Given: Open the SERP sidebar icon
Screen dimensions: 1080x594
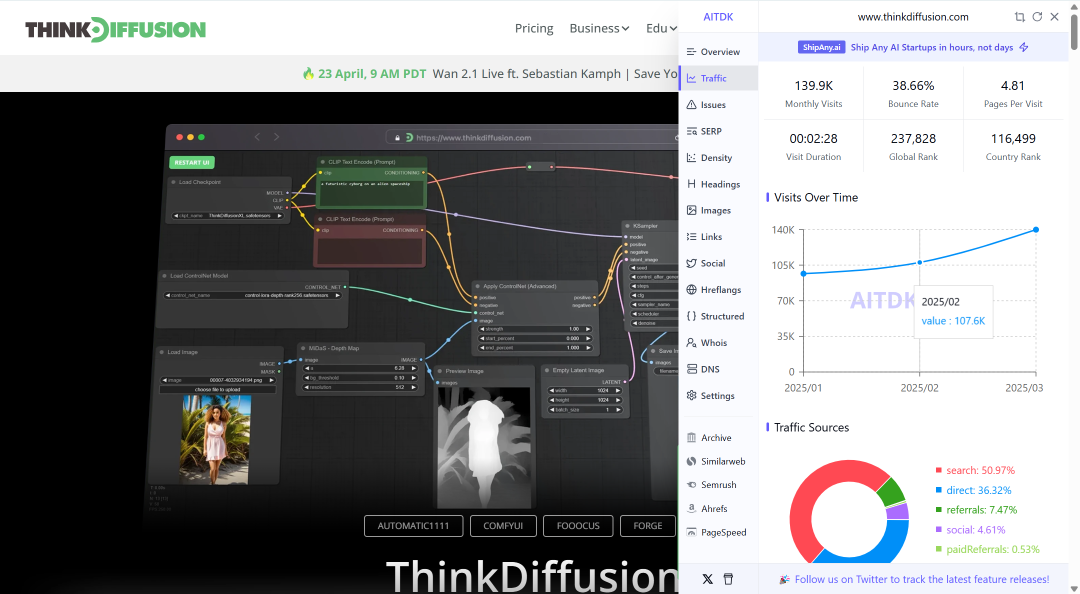Looking at the screenshot, I should 691,131.
